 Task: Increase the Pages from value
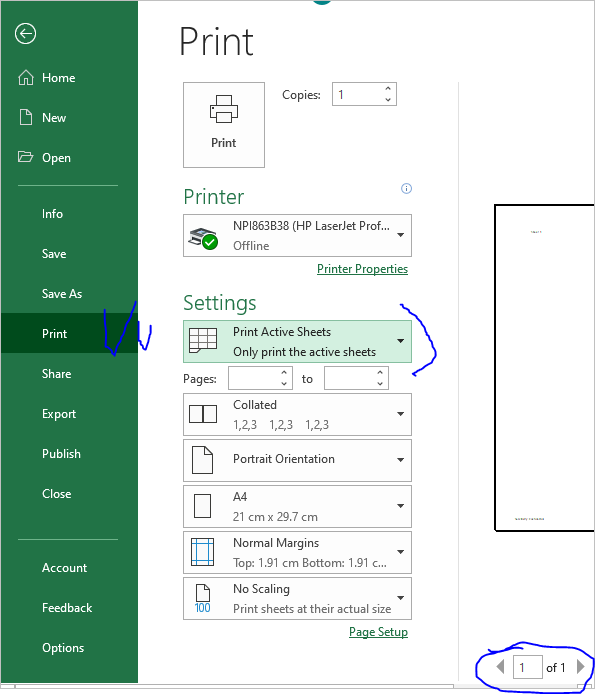[x=284, y=373]
